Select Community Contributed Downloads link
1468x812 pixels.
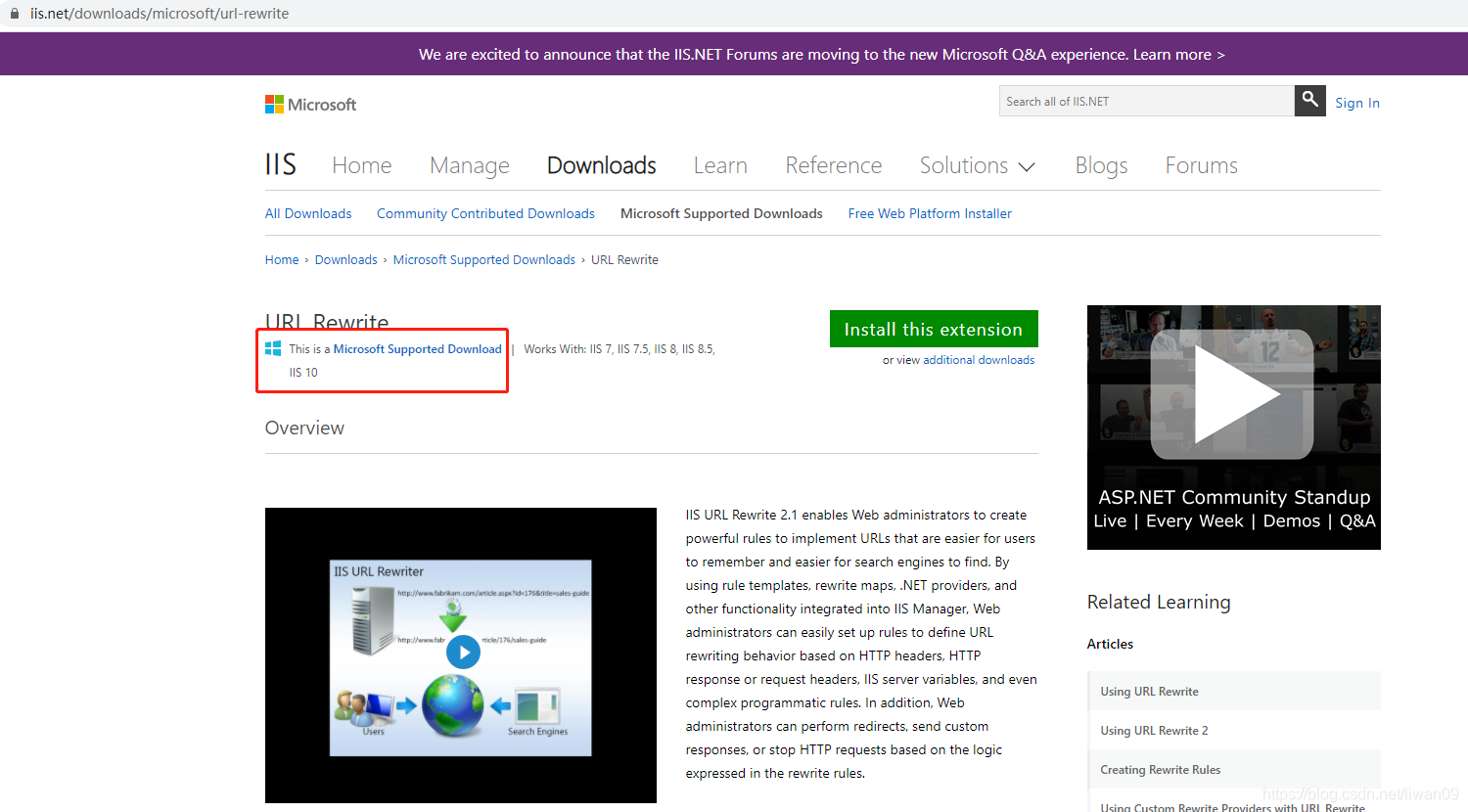(485, 213)
